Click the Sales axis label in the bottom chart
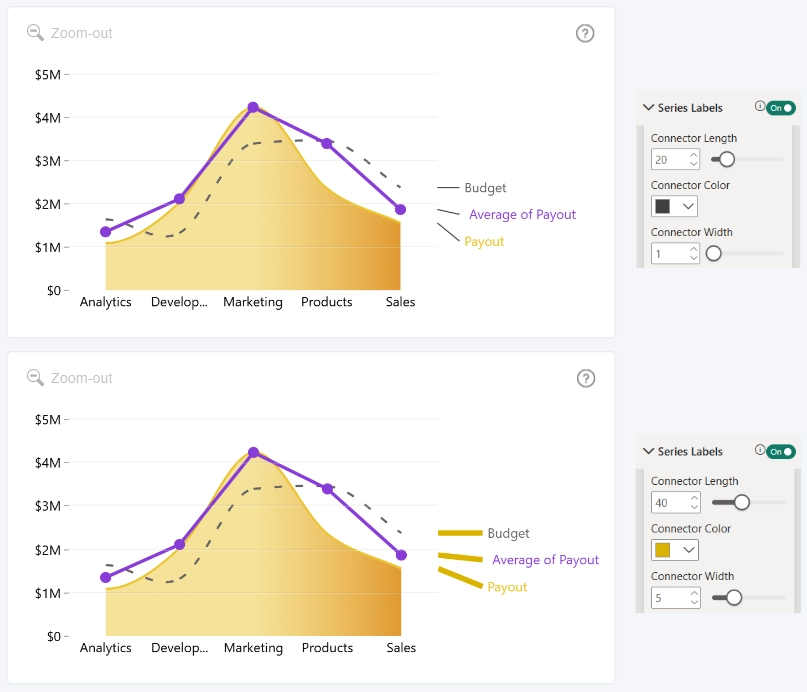The width and height of the screenshot is (807, 692). tap(401, 648)
